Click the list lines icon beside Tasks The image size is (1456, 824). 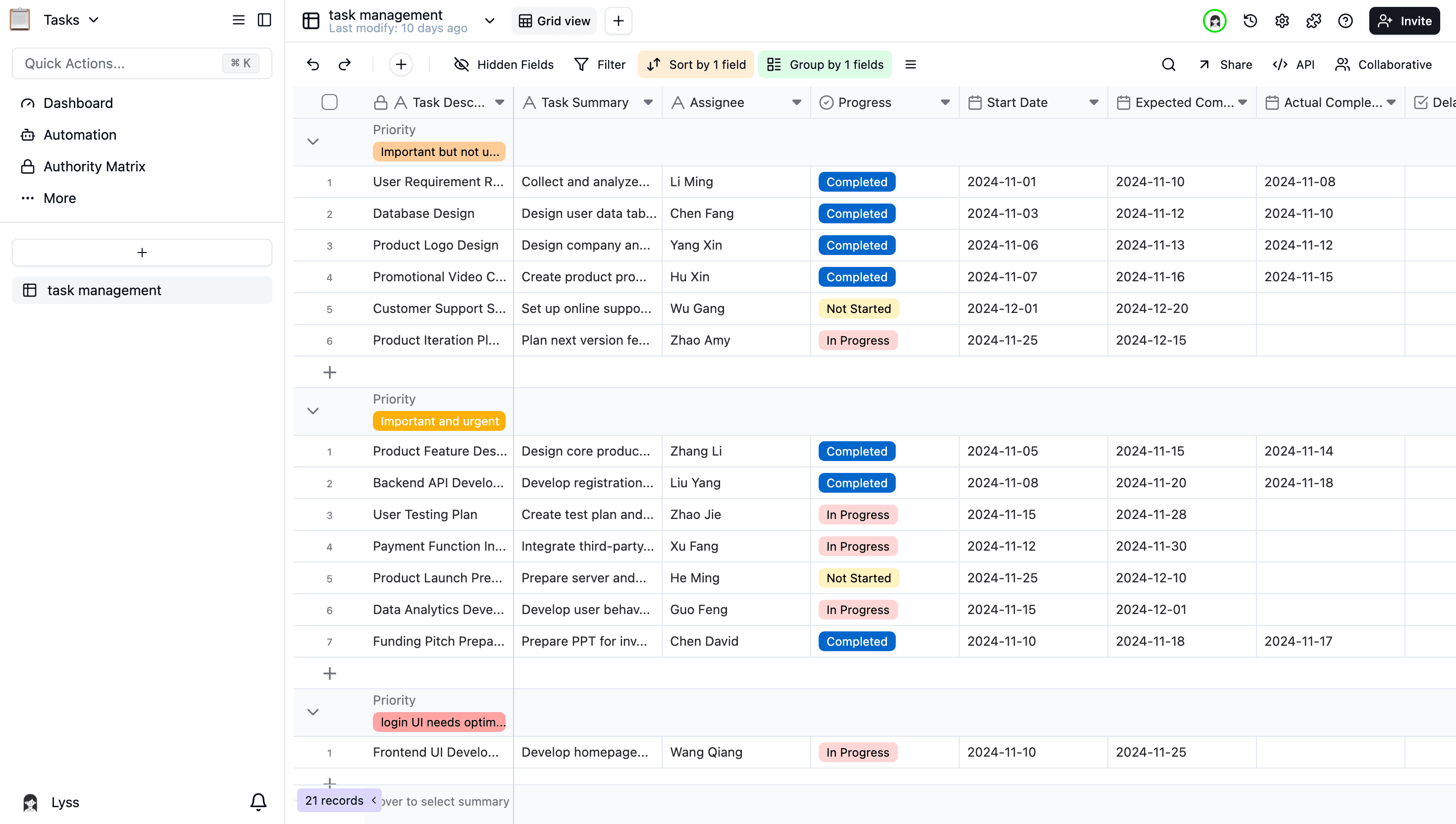click(x=238, y=20)
